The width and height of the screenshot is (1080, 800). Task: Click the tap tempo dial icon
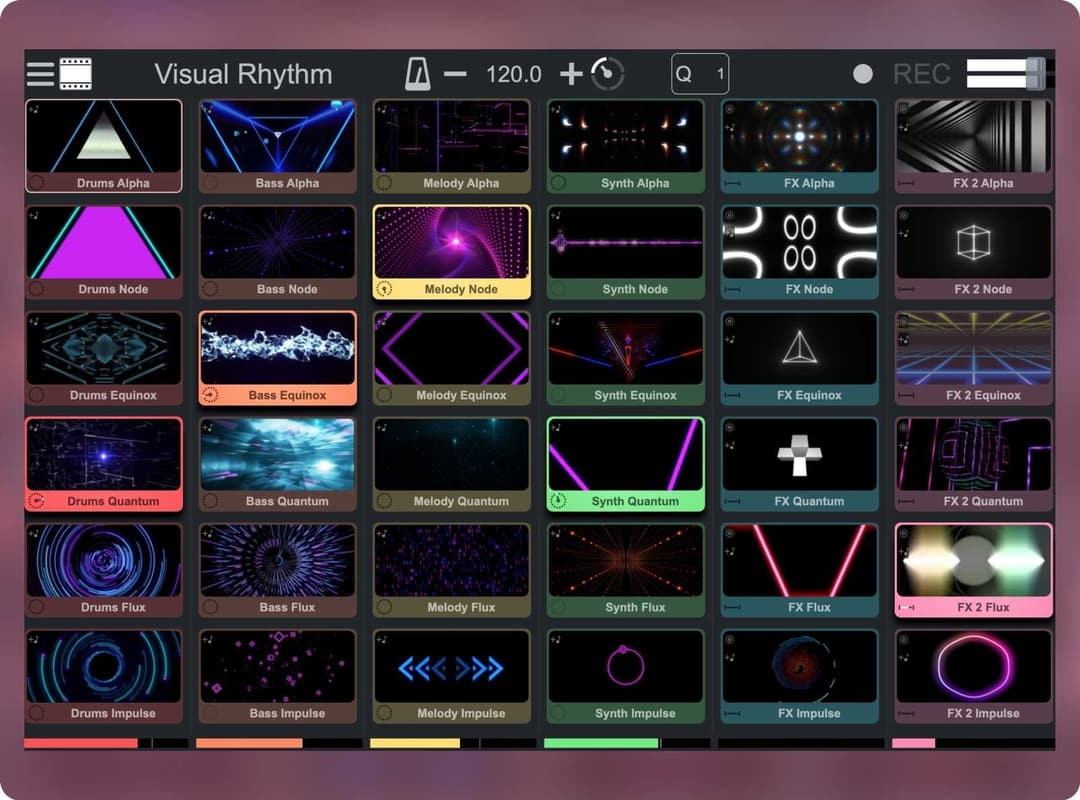[x=607, y=72]
